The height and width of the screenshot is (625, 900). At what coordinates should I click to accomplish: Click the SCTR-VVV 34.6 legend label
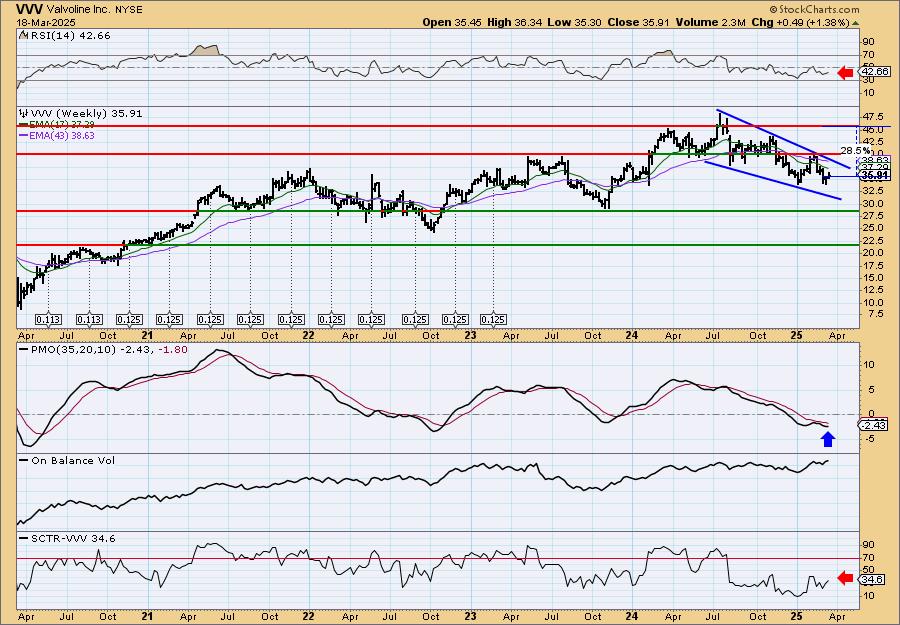coord(72,538)
